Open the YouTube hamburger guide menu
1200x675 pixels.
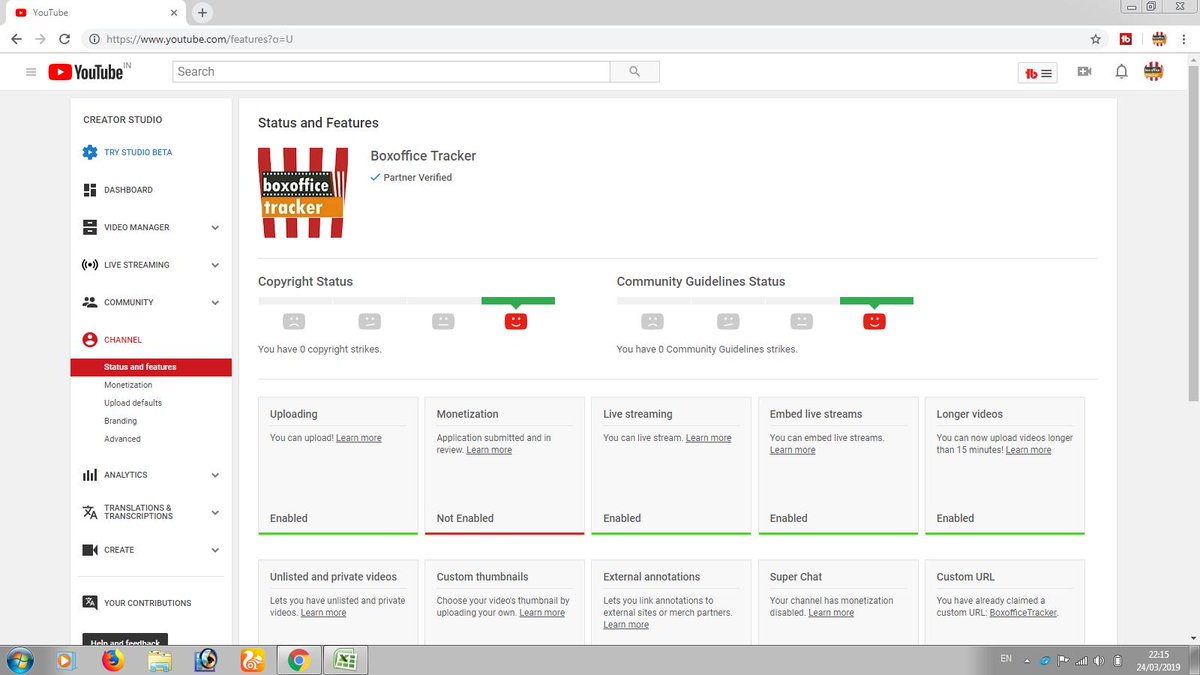[x=31, y=72]
